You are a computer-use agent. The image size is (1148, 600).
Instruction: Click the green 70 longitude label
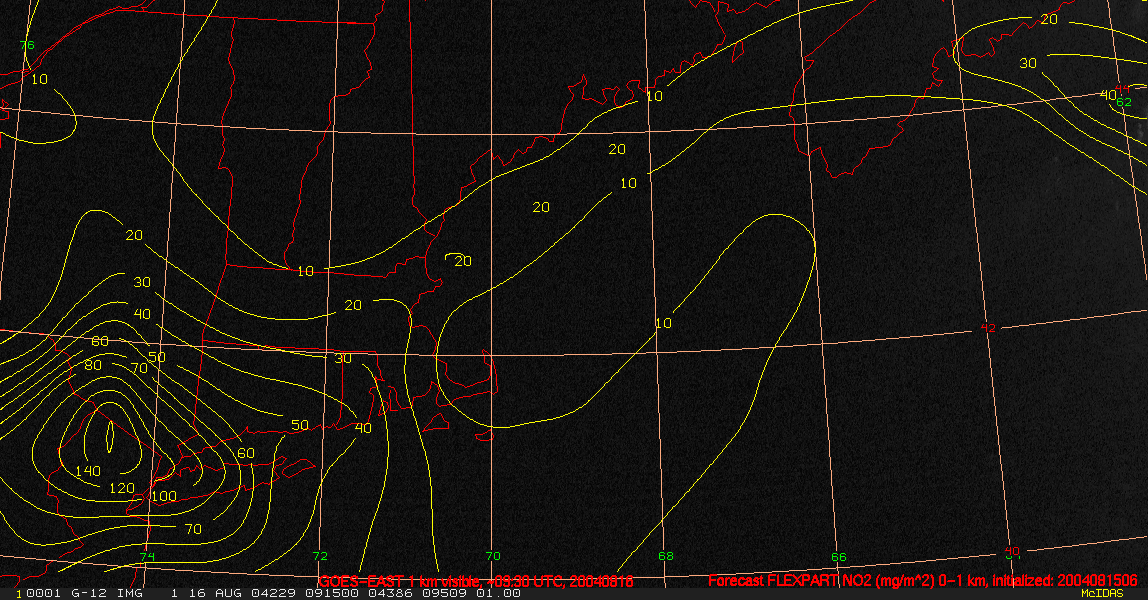point(493,556)
